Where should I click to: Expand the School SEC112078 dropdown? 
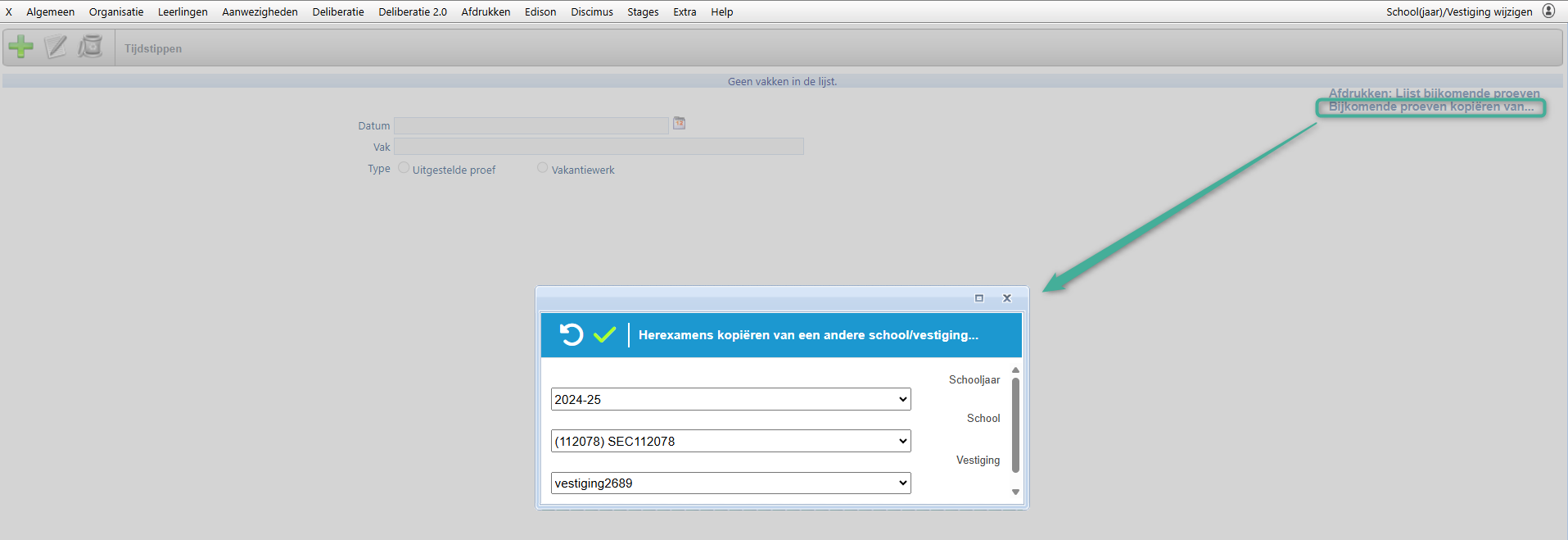[x=730, y=441]
